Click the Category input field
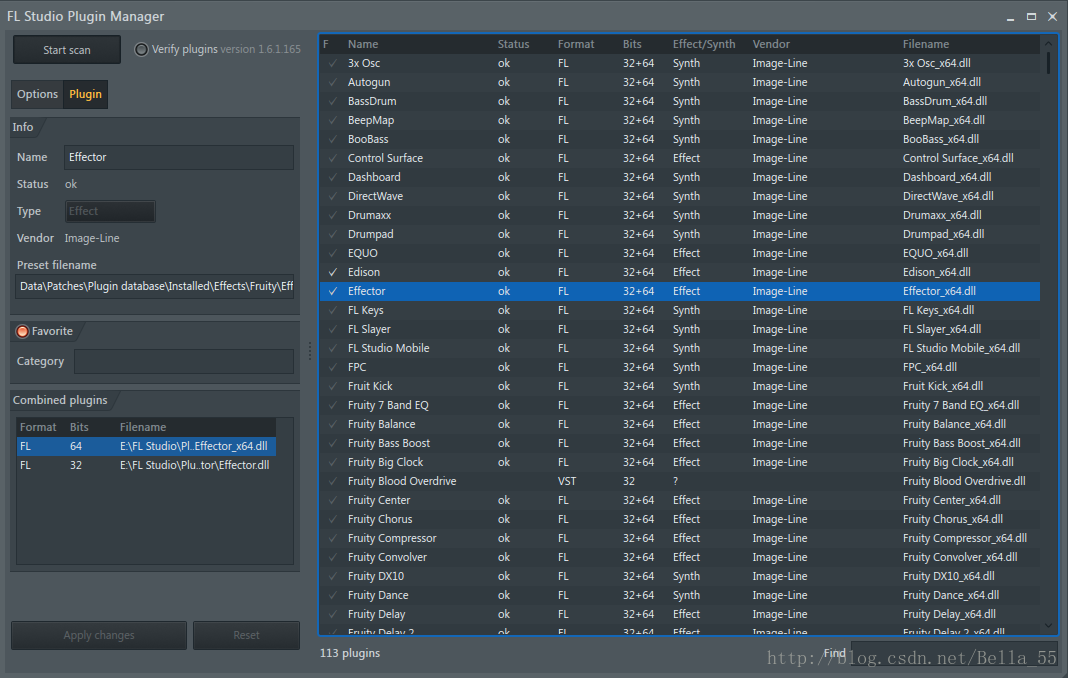 [x=184, y=361]
